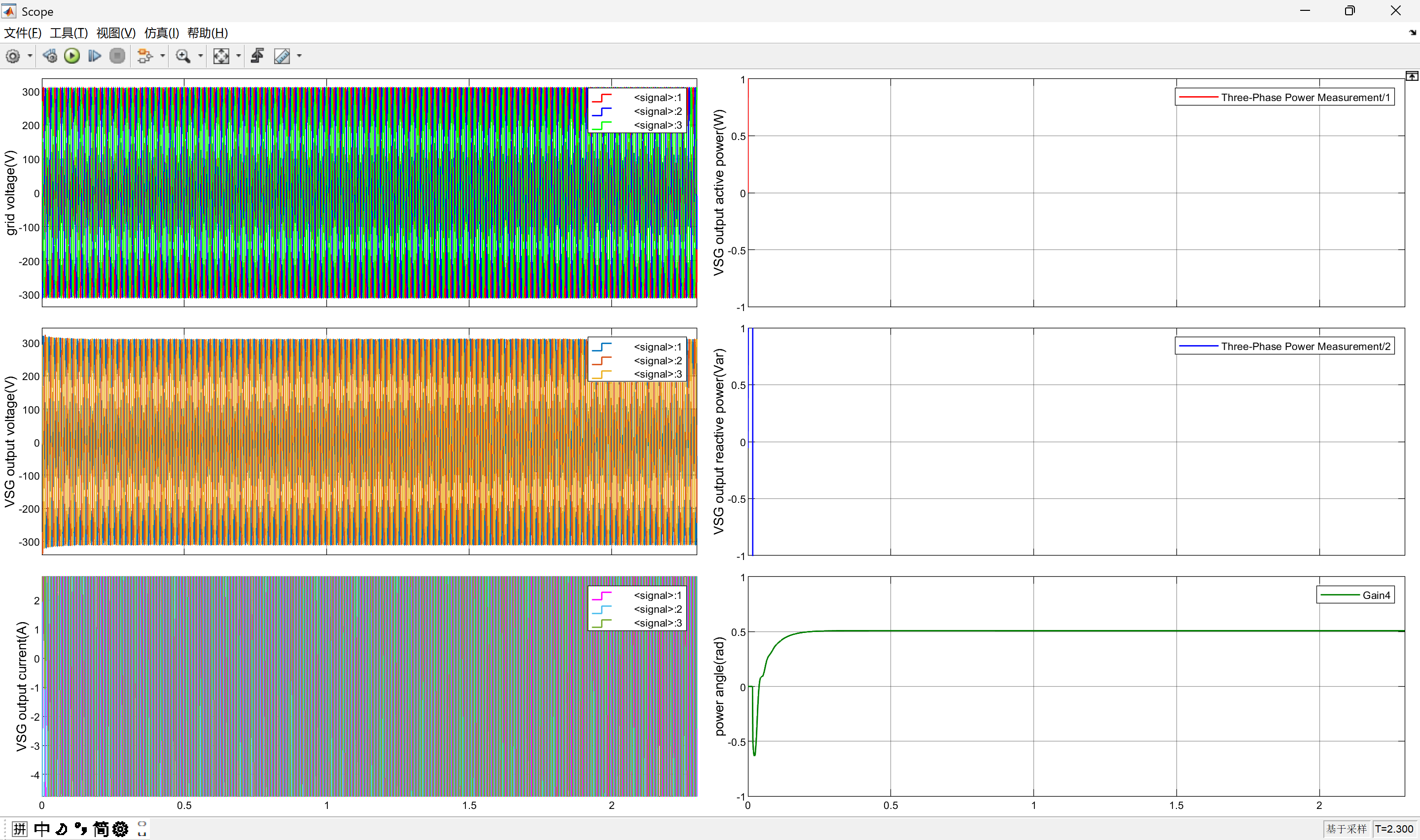Open the 仿真(I) menu
Image resolution: width=1420 pixels, height=840 pixels.
(161, 33)
